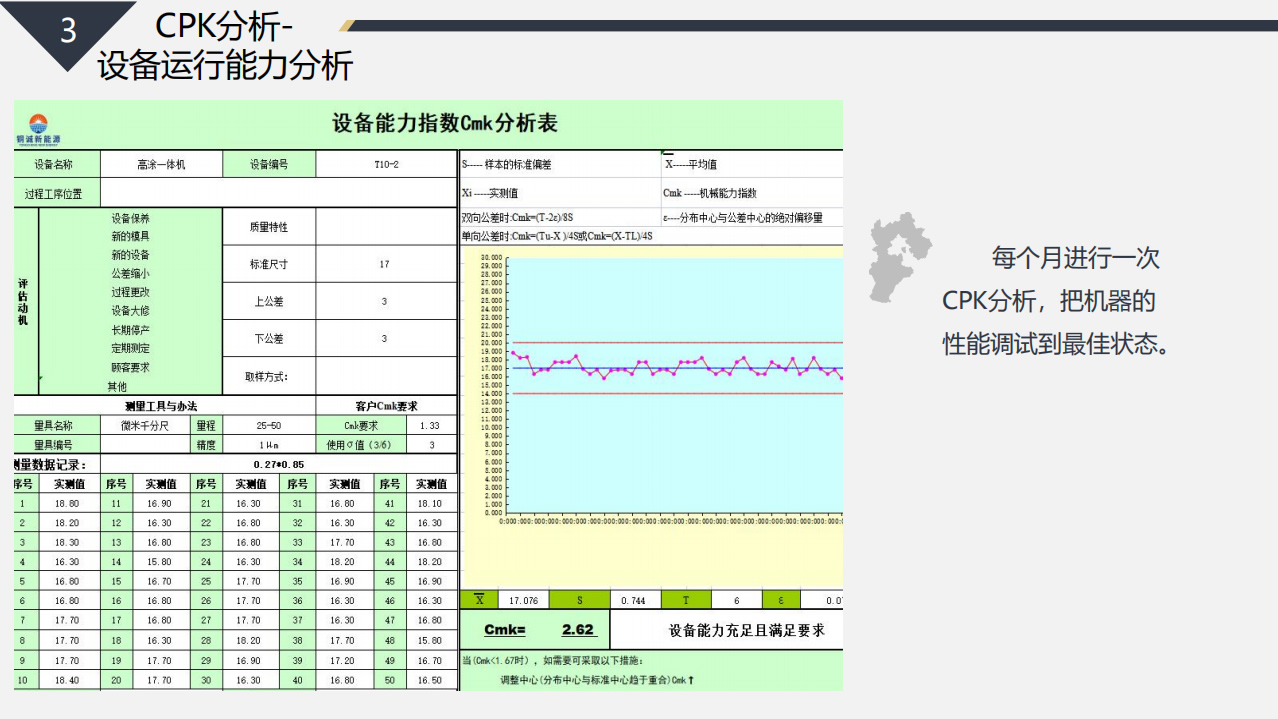Screen dimensions: 1278x719
Task: Click the empty 质量特性 value cell
Action: click(385, 227)
